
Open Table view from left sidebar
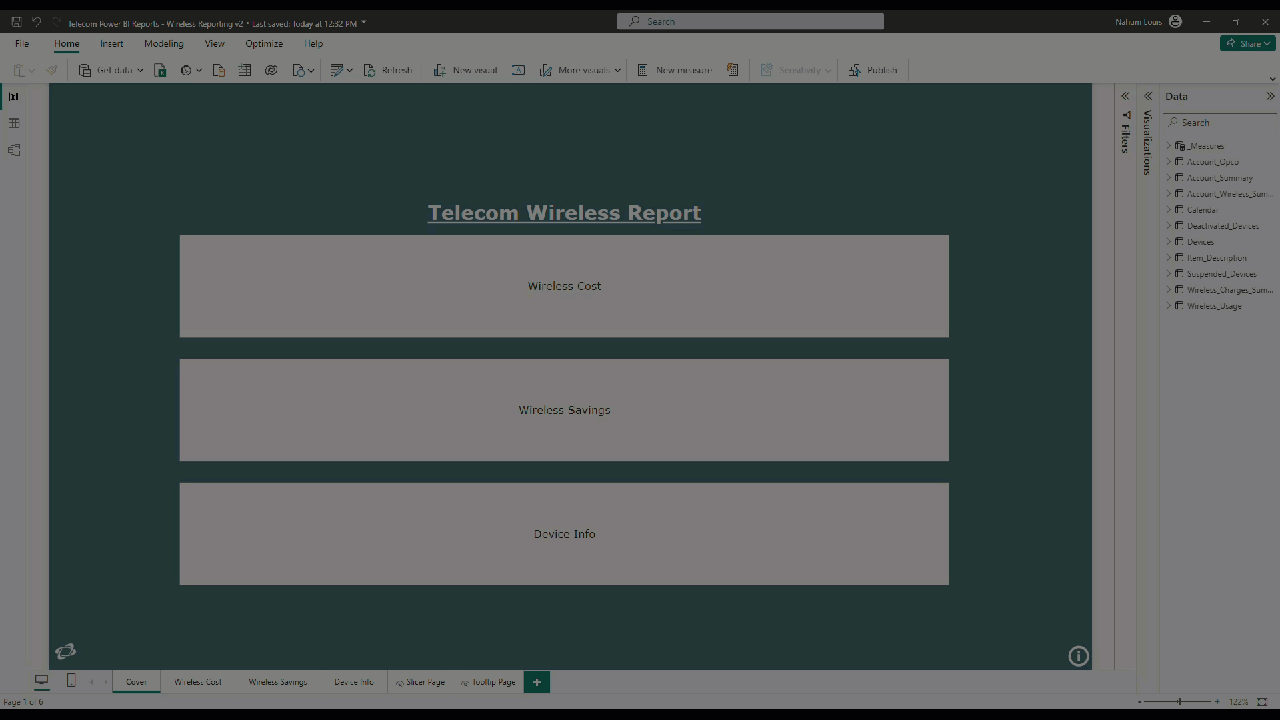14,123
